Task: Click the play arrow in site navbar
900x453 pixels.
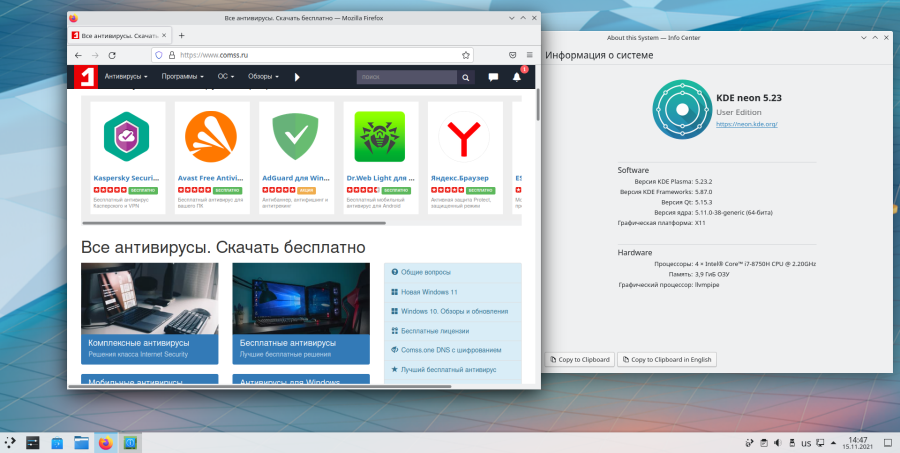Action: tap(297, 77)
